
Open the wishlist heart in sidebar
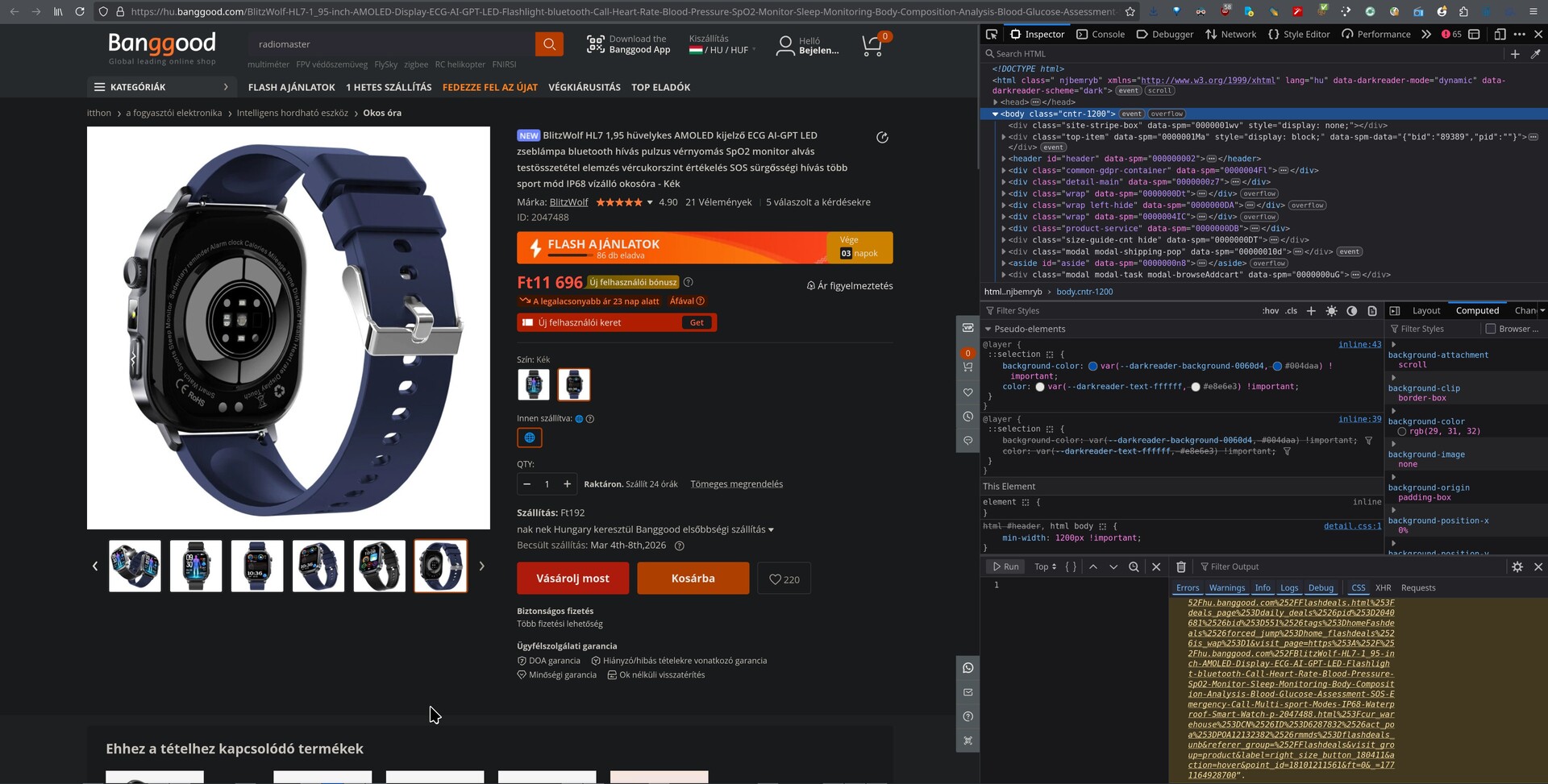click(x=967, y=392)
